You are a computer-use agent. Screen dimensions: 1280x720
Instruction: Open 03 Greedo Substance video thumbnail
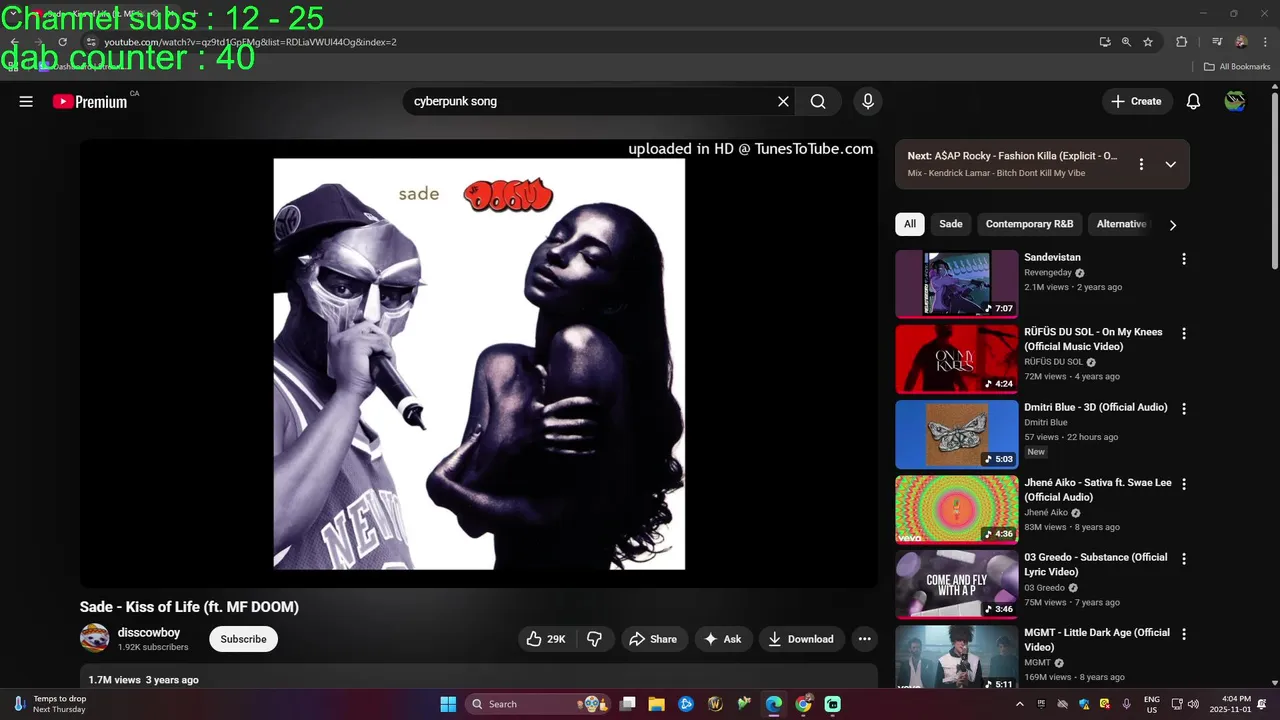point(957,584)
